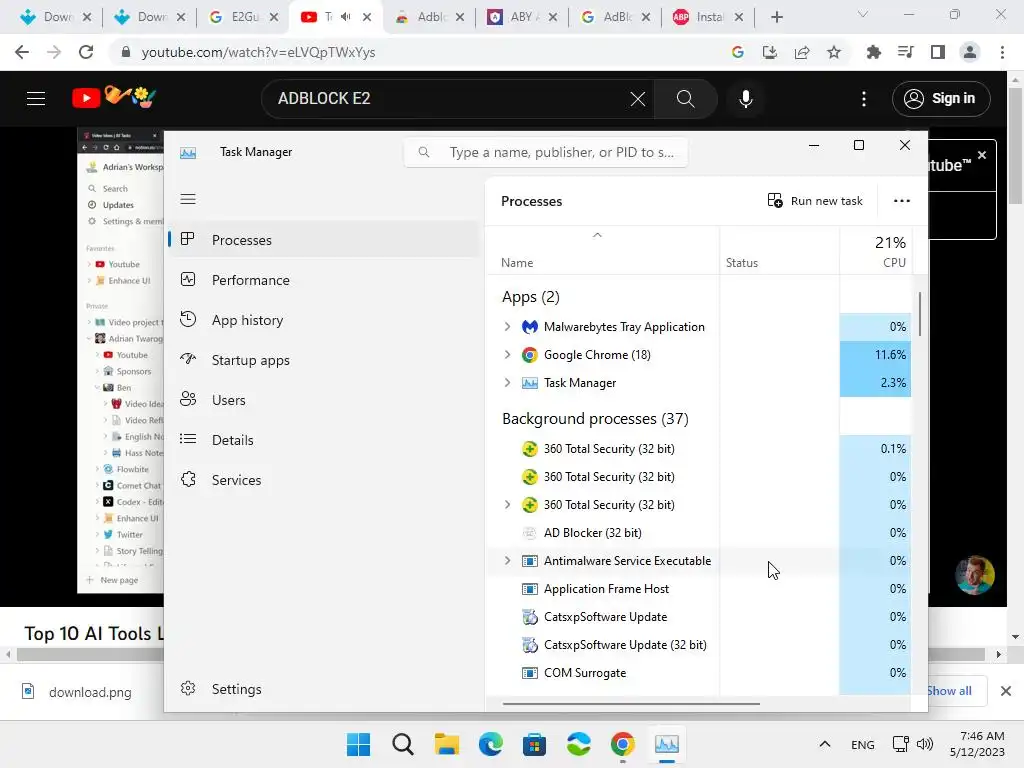
Task: Open Windows taskbar Search
Action: (x=402, y=744)
